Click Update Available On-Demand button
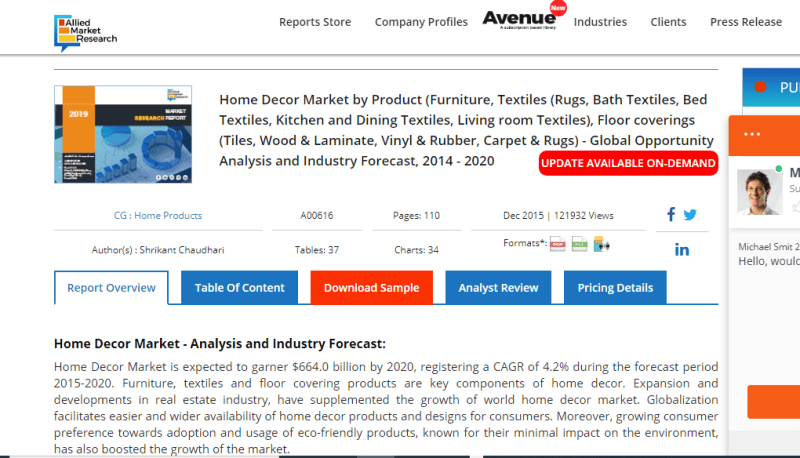The width and height of the screenshot is (800, 458). coord(628,163)
